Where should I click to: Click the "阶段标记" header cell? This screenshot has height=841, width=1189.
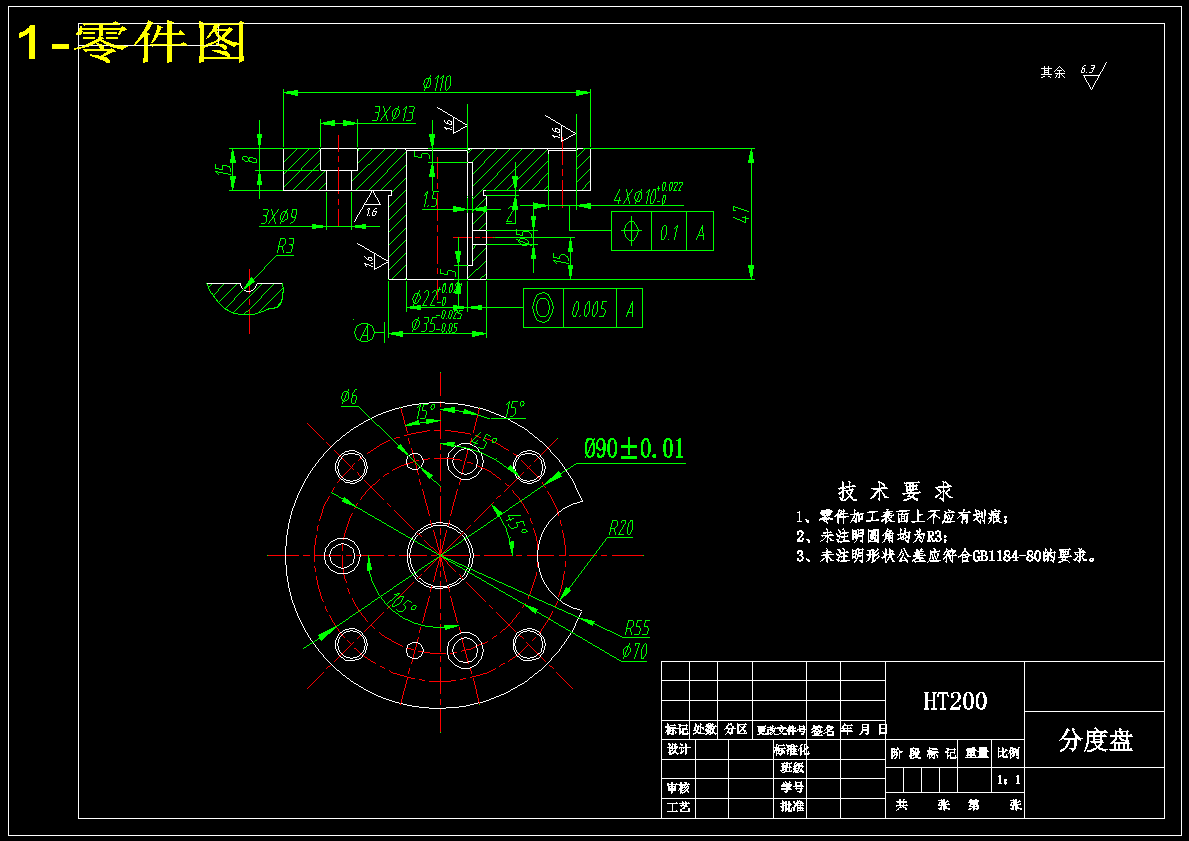click(x=922, y=754)
